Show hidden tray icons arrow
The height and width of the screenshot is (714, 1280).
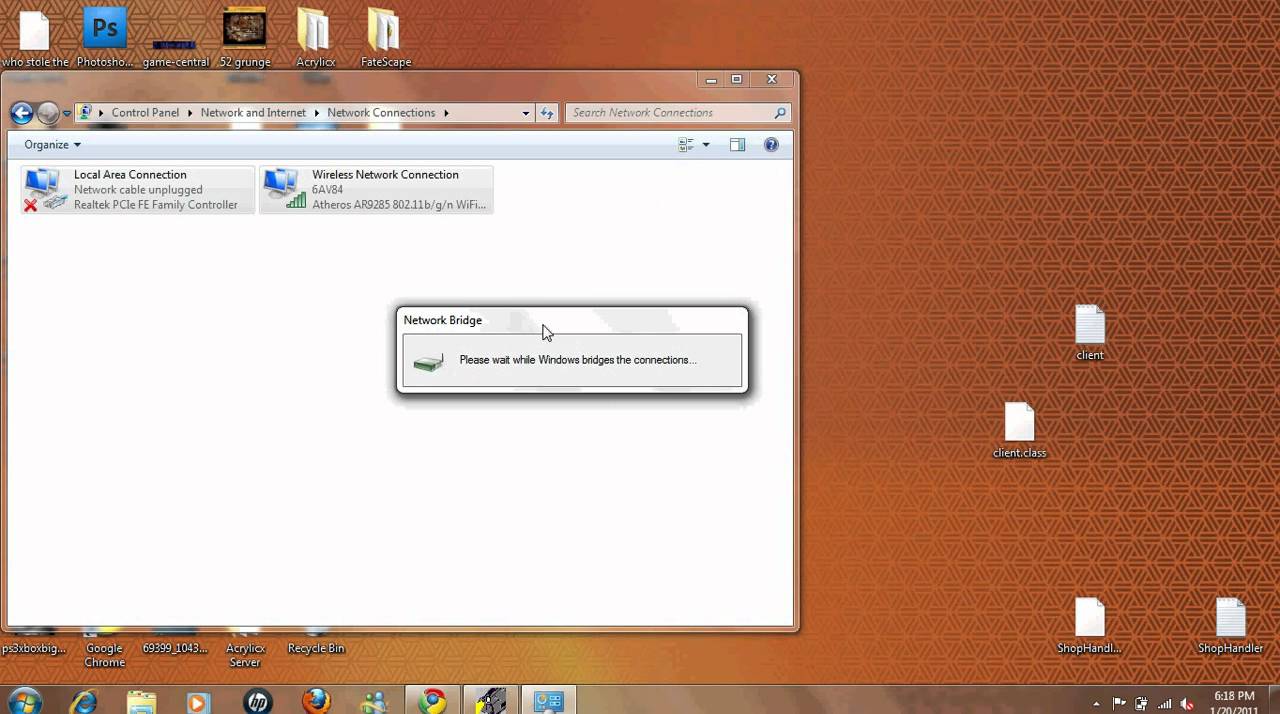(1097, 703)
